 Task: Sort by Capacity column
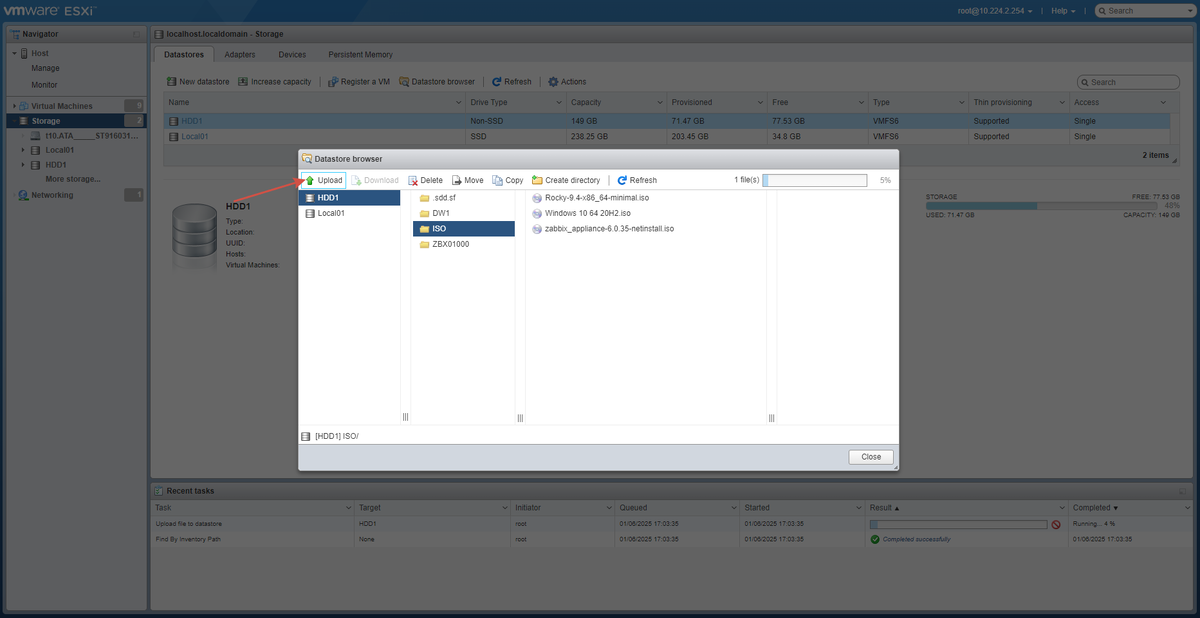585,102
